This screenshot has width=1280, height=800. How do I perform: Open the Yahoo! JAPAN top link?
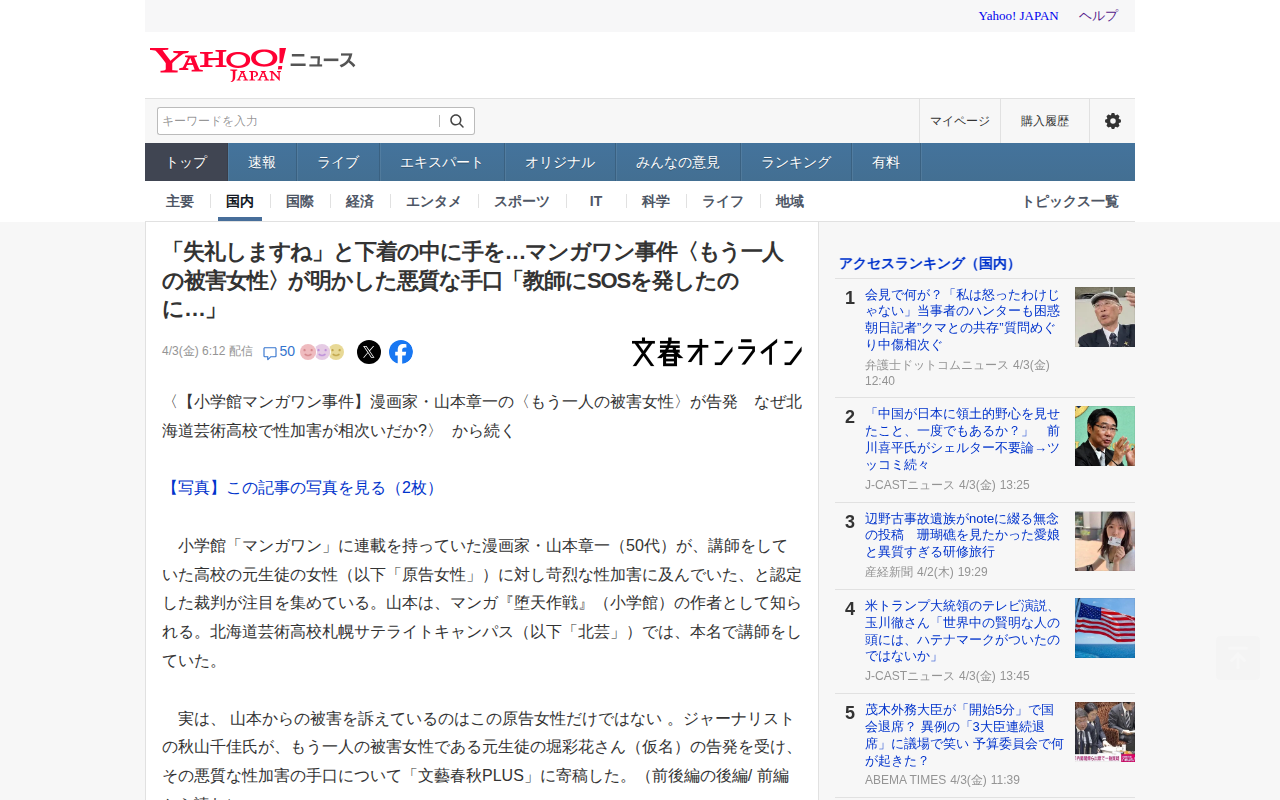(1018, 16)
